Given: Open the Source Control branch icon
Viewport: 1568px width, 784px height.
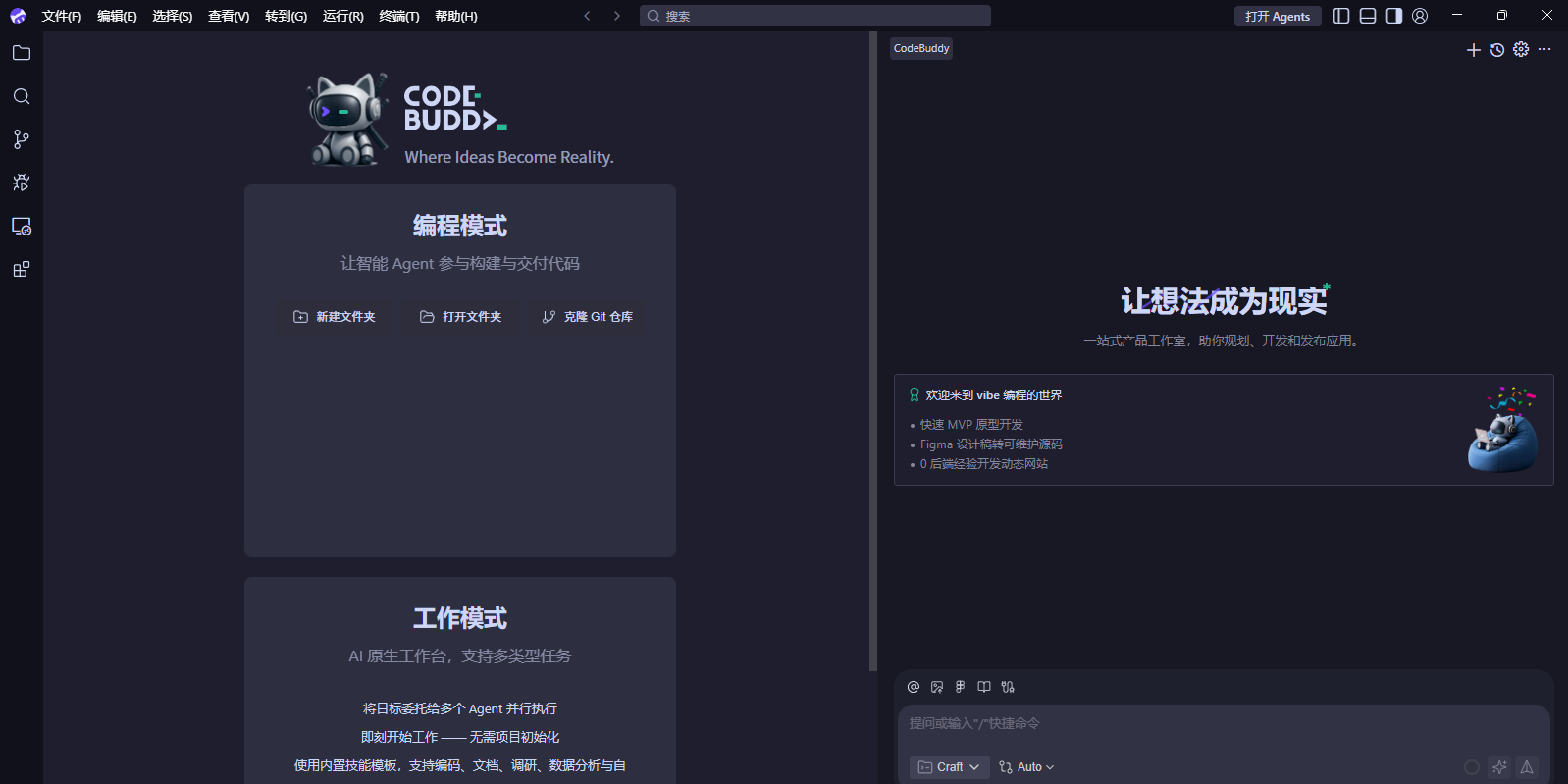Looking at the screenshot, I should click(x=22, y=139).
